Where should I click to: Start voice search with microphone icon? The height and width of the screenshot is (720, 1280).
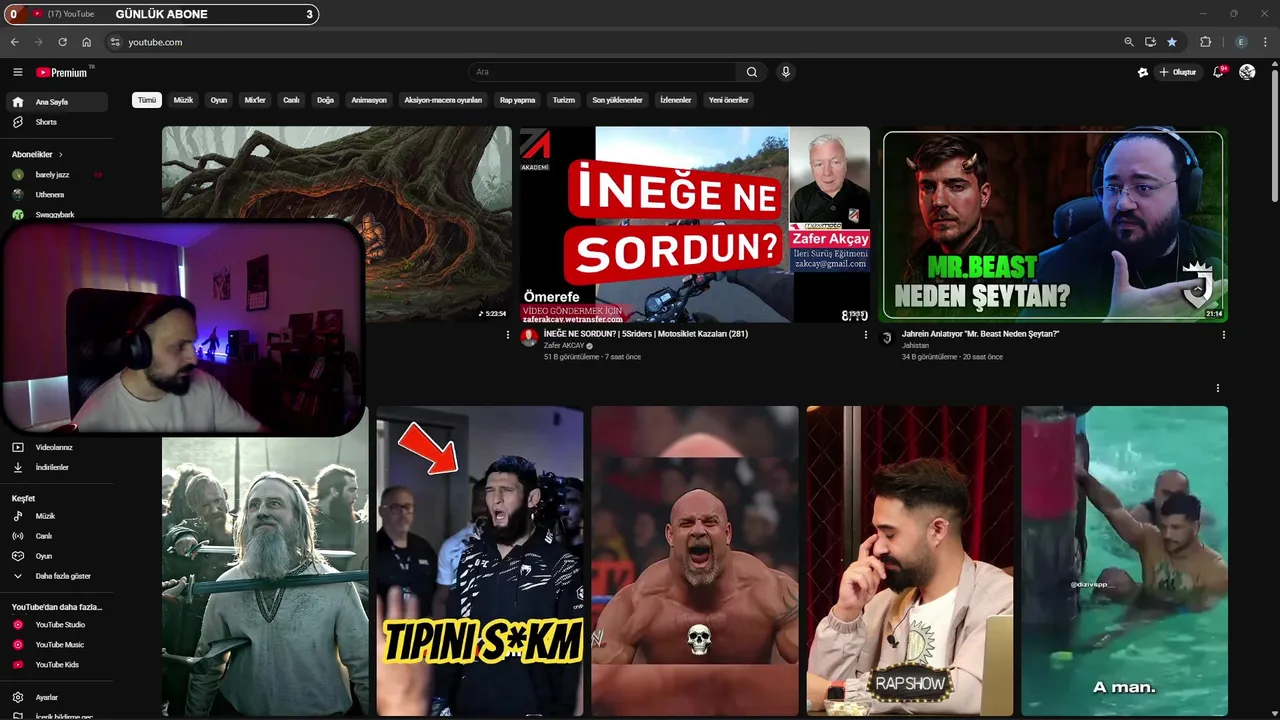[x=786, y=72]
